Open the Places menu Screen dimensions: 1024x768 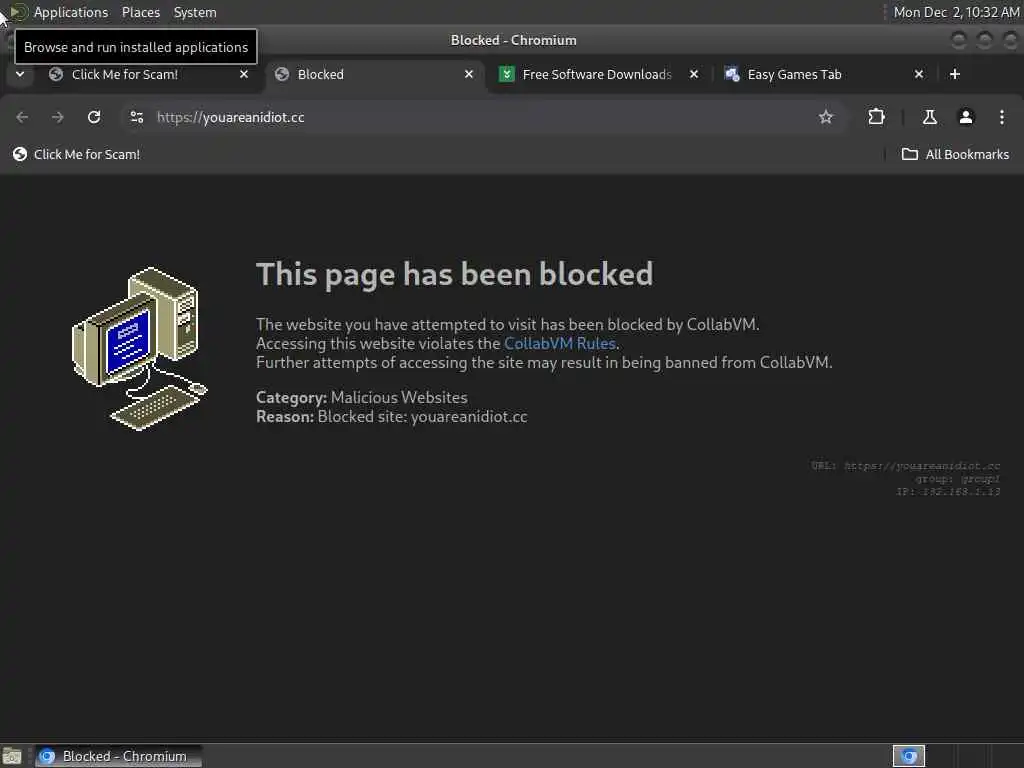pos(140,12)
